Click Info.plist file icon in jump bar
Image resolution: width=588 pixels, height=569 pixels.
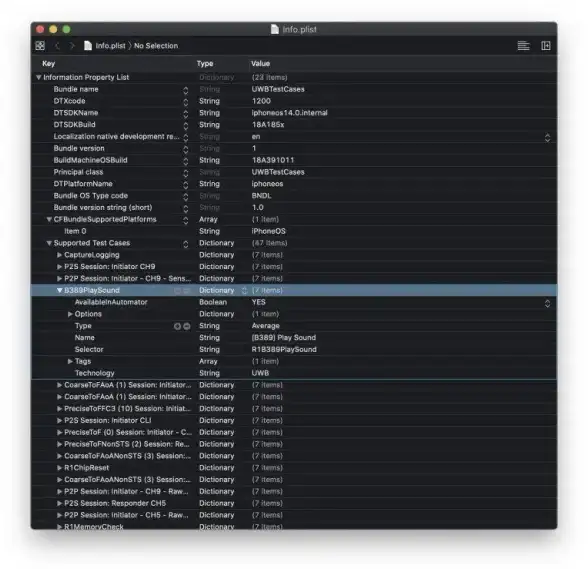[x=88, y=46]
